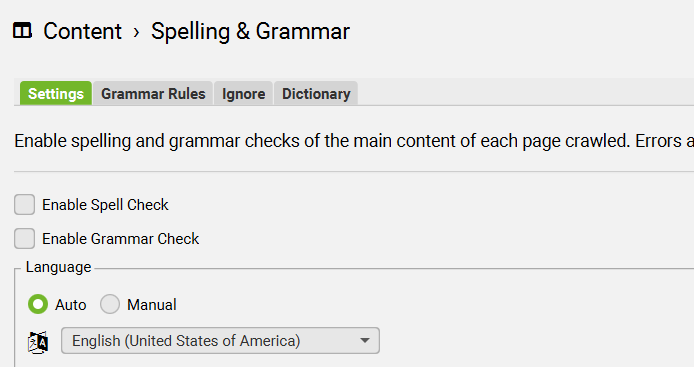Image resolution: width=694 pixels, height=367 pixels.
Task: Click the Enable Grammar Check label text
Action: click(x=120, y=239)
